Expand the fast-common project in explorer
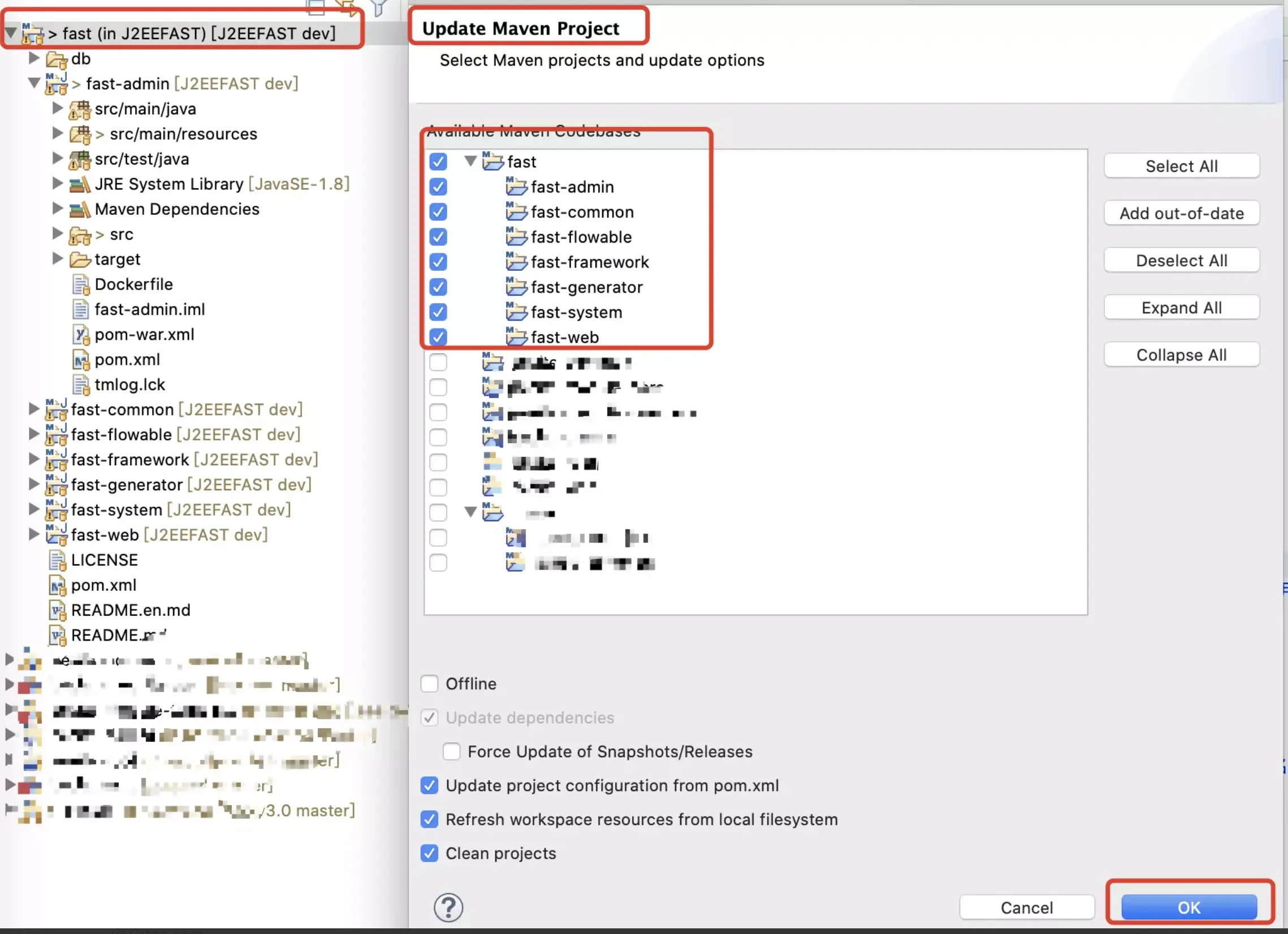 (x=34, y=409)
